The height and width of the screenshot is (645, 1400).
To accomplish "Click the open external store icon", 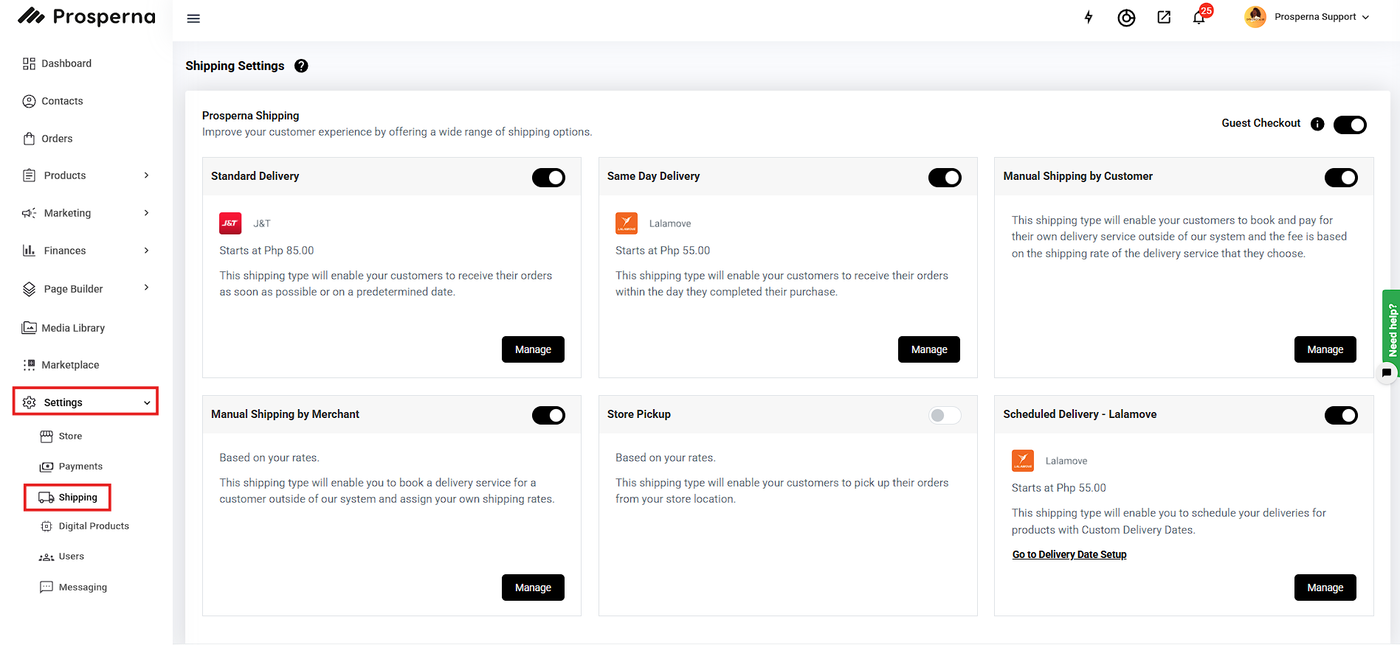I will [1164, 17].
